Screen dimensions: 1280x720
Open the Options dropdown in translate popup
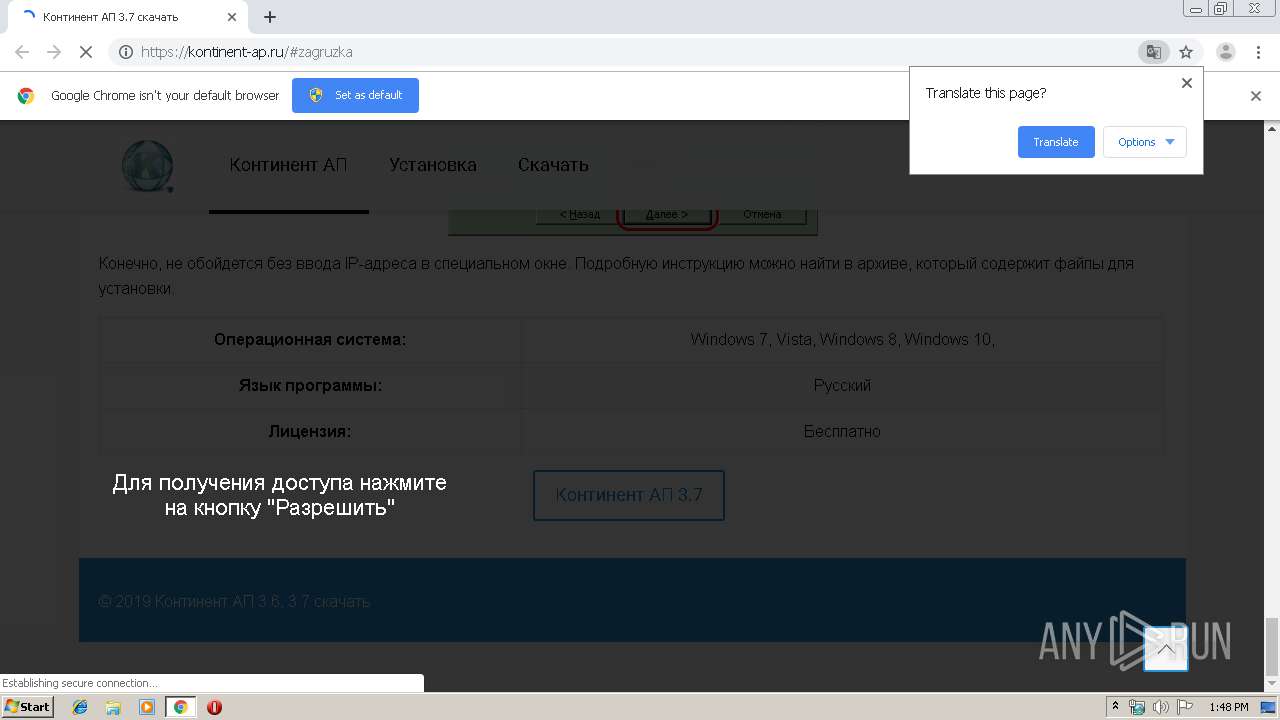[1145, 142]
